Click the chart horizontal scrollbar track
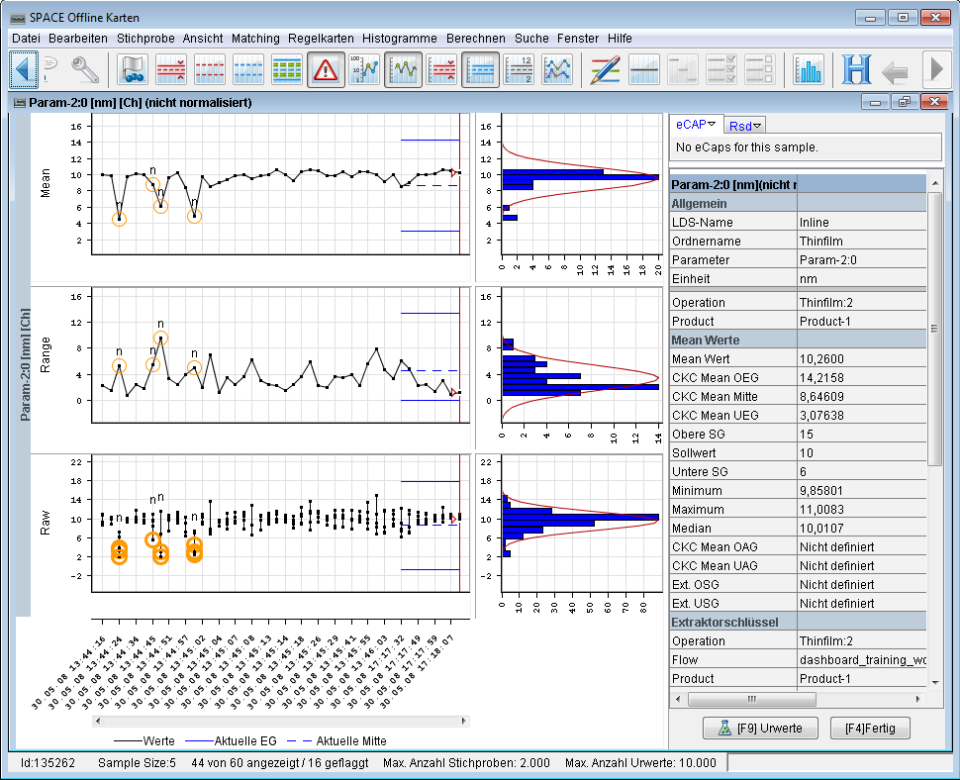Viewport: 960px width, 780px height. click(280, 719)
